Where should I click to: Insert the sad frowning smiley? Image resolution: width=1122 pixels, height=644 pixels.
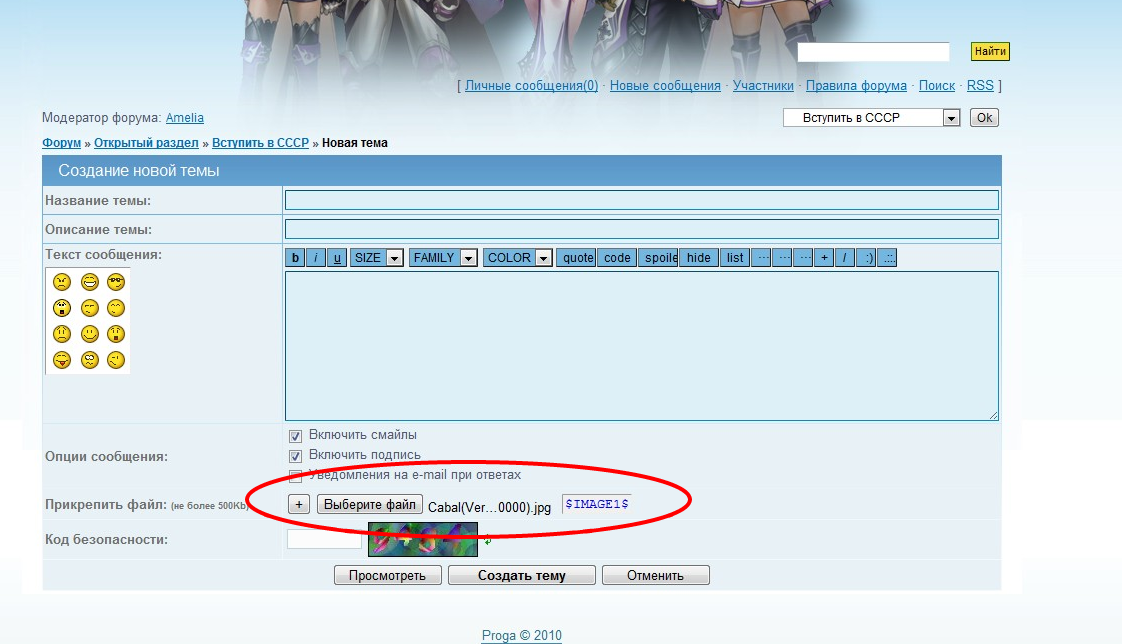click(x=62, y=334)
